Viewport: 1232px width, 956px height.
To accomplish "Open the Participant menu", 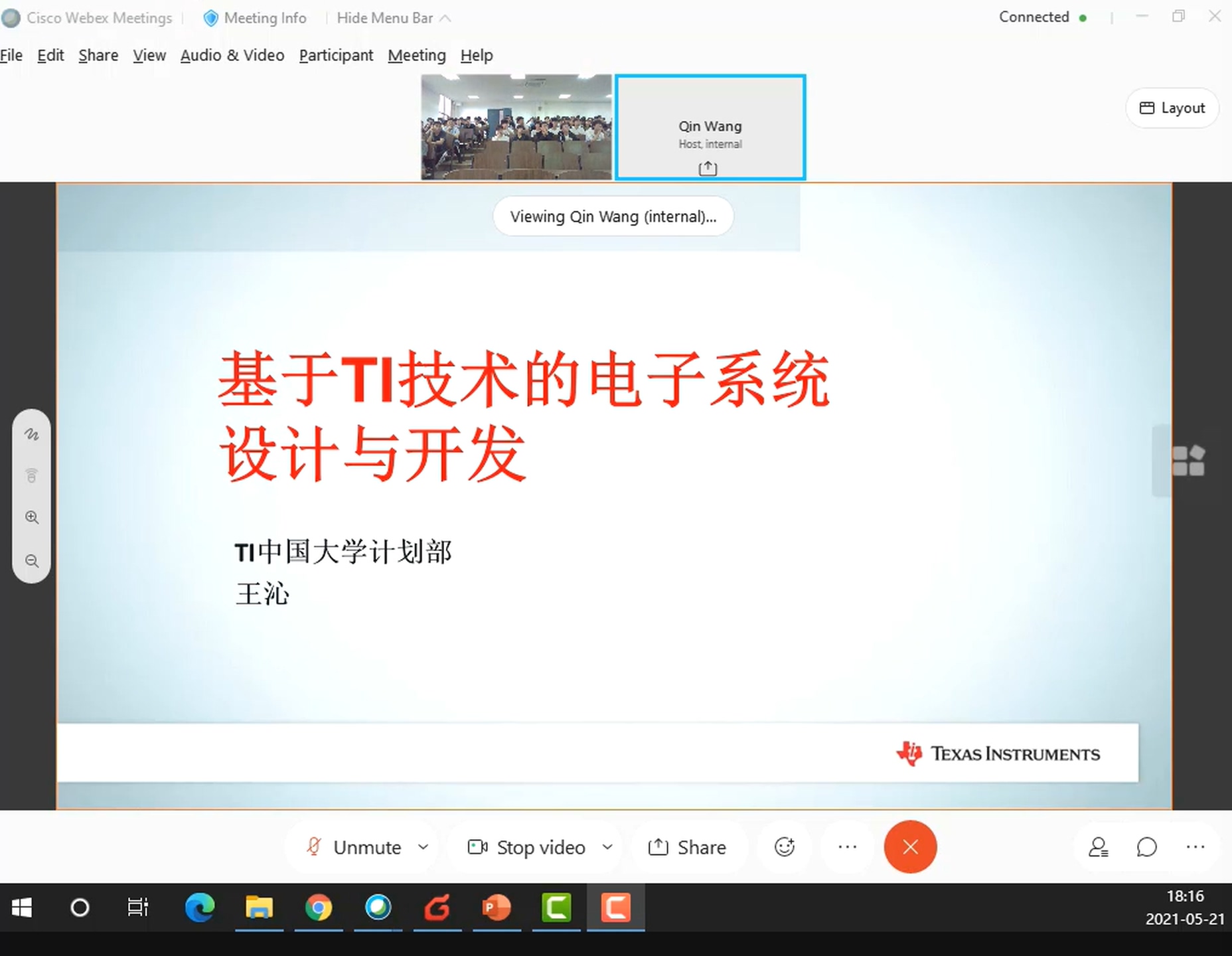I will click(x=336, y=56).
